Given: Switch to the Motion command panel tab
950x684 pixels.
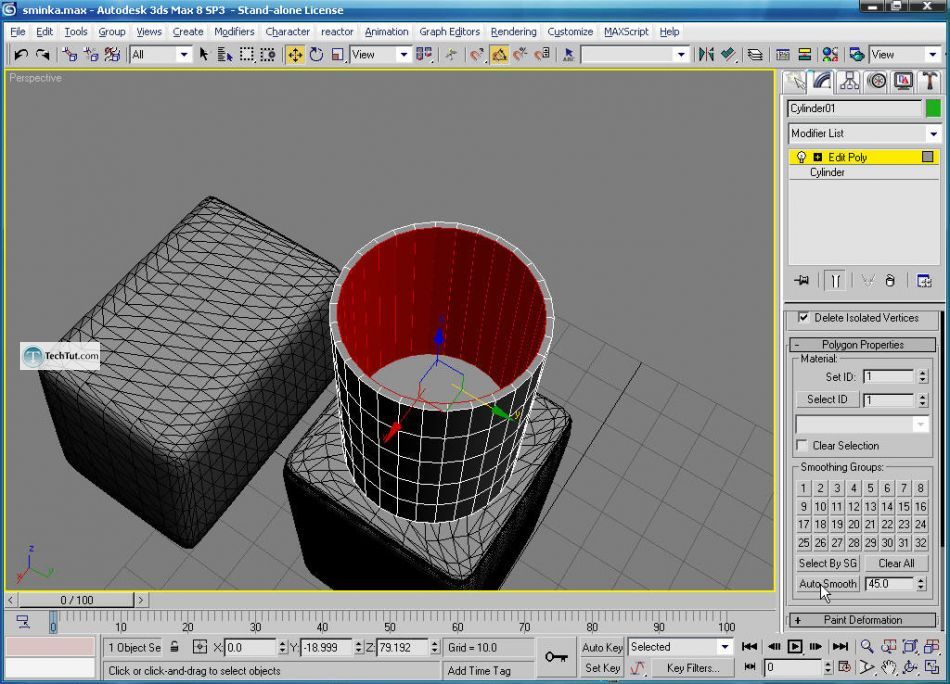Looking at the screenshot, I should pos(876,81).
